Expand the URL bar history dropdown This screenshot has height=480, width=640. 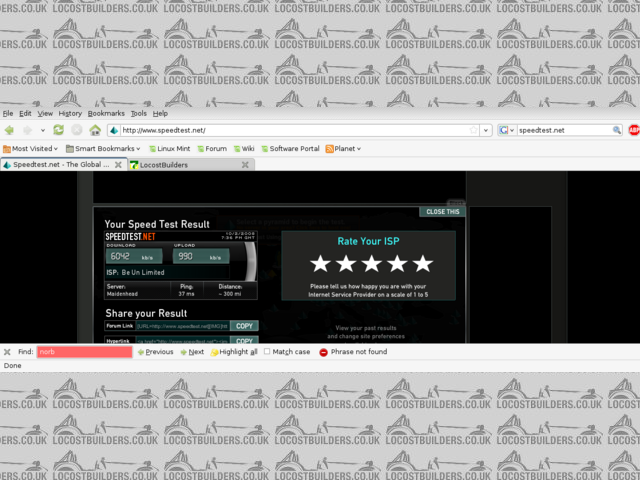[x=485, y=130]
